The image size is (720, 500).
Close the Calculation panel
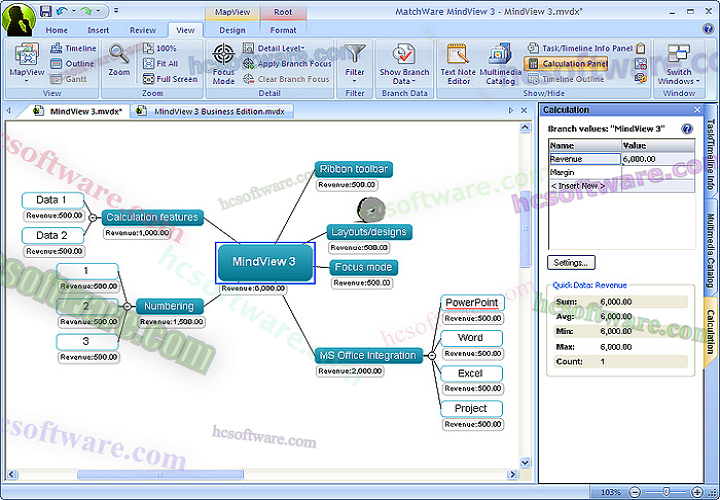point(697,110)
